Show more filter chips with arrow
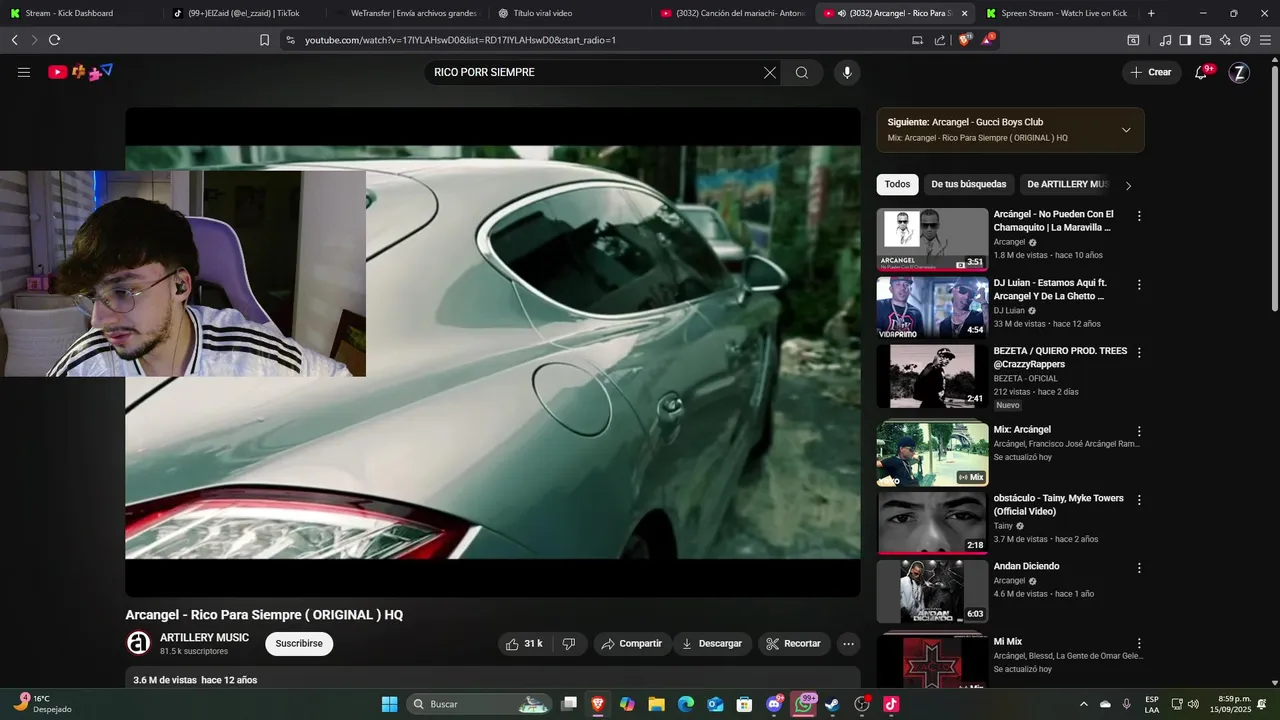 (1128, 186)
